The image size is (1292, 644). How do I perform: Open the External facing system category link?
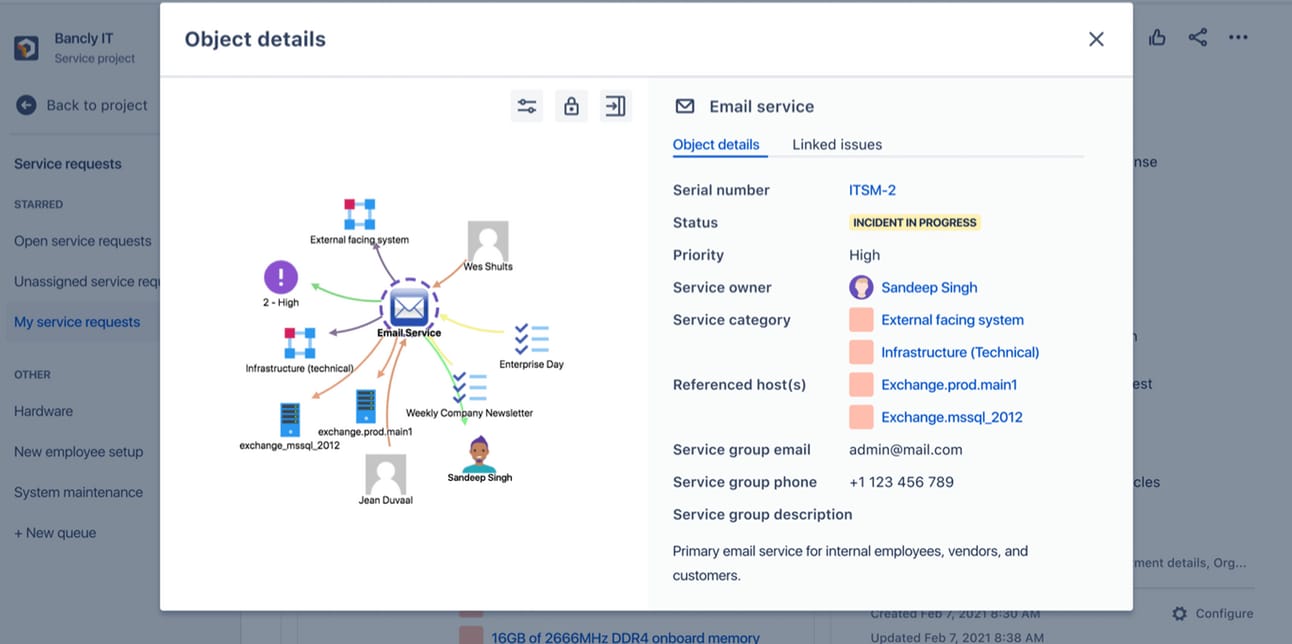click(952, 320)
